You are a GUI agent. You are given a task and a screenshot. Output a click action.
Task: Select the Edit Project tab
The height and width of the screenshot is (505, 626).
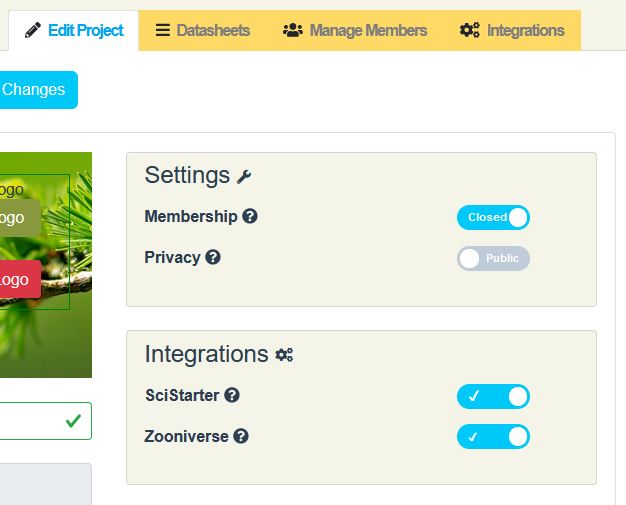point(74,31)
